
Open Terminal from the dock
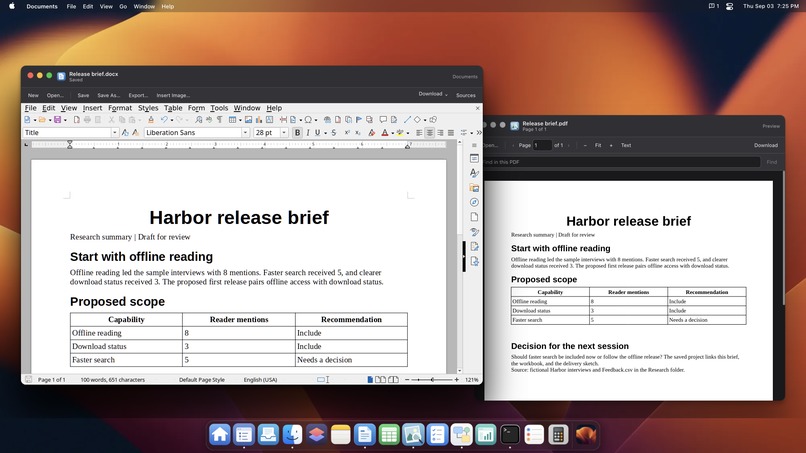(510, 434)
